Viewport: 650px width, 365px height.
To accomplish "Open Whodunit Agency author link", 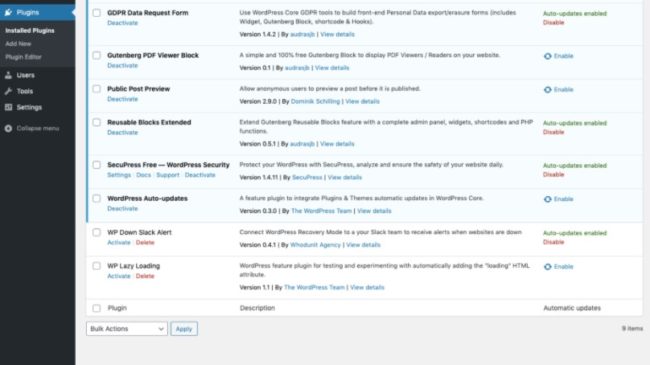I will pyautogui.click(x=315, y=245).
